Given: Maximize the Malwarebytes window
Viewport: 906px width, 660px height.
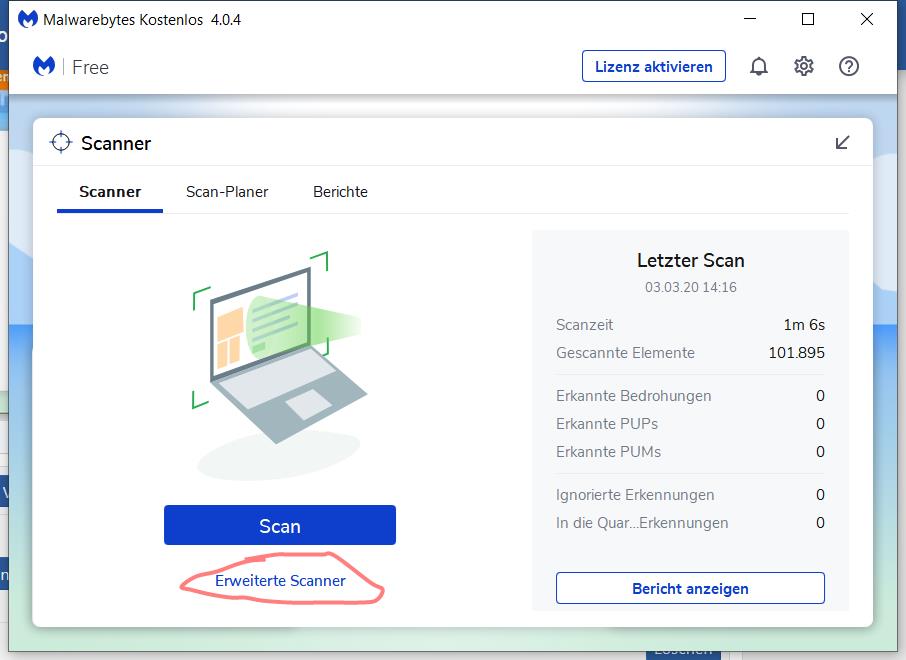Looking at the screenshot, I should point(808,19).
